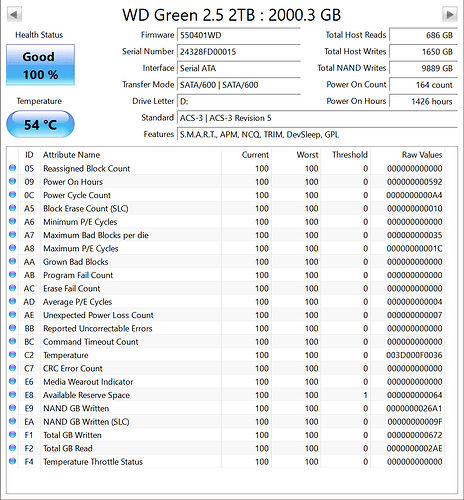The width and height of the screenshot is (464, 500).
Task: Click status dot of Available Reserve Space row
Action: pyautogui.click(x=13, y=395)
